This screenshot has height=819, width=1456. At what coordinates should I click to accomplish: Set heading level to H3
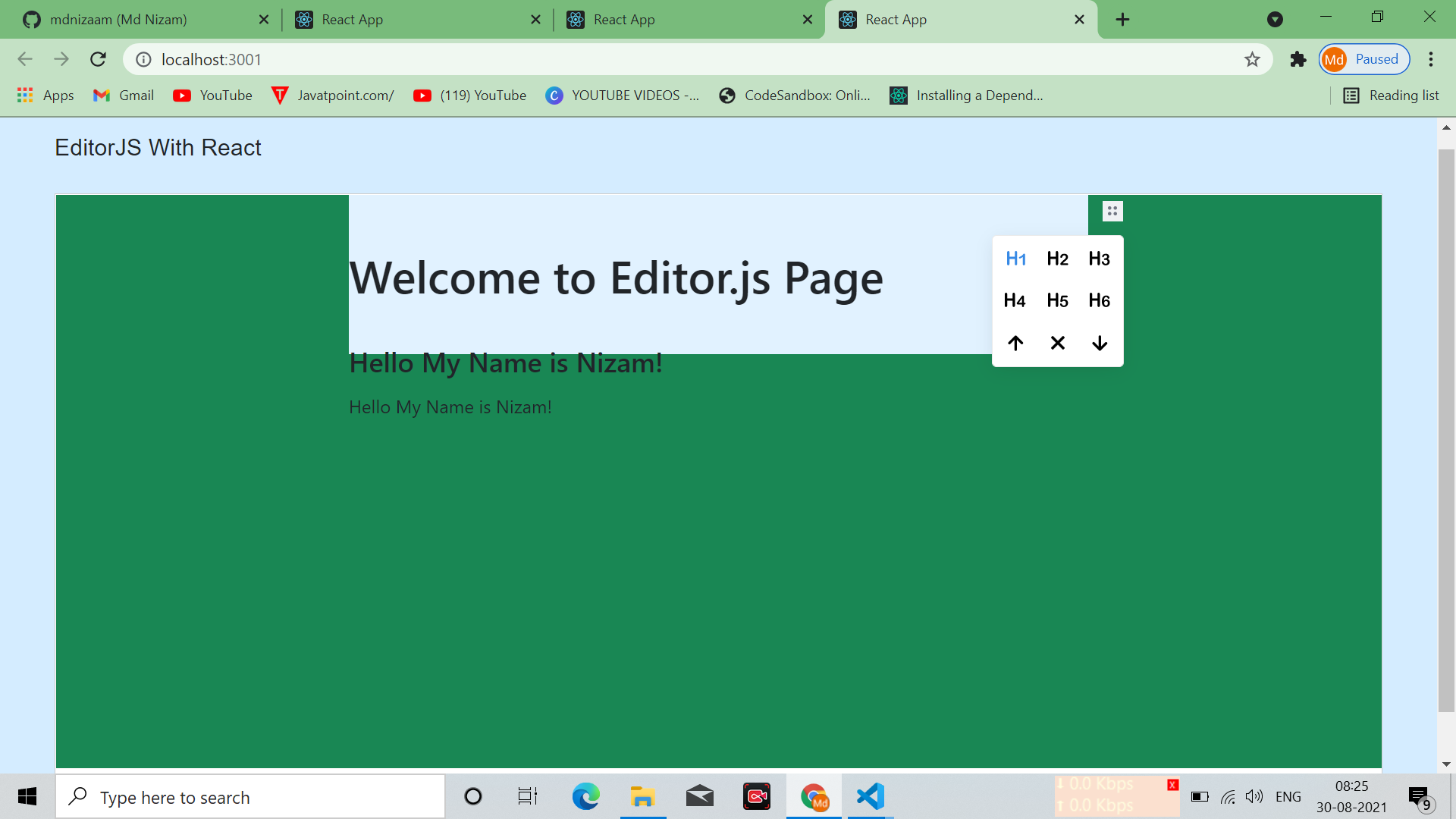tap(1099, 259)
